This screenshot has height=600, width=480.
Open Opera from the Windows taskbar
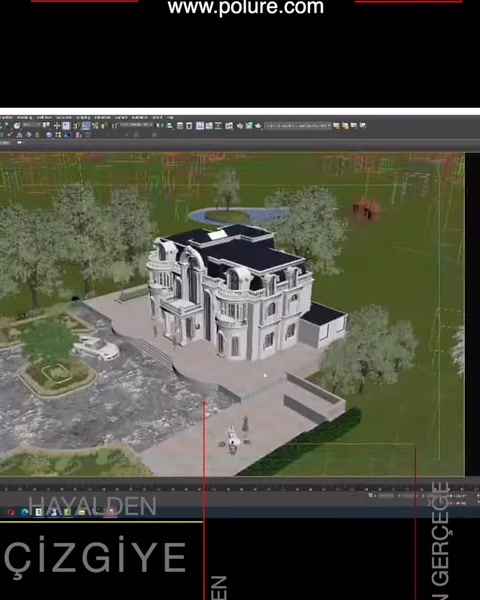(11, 512)
